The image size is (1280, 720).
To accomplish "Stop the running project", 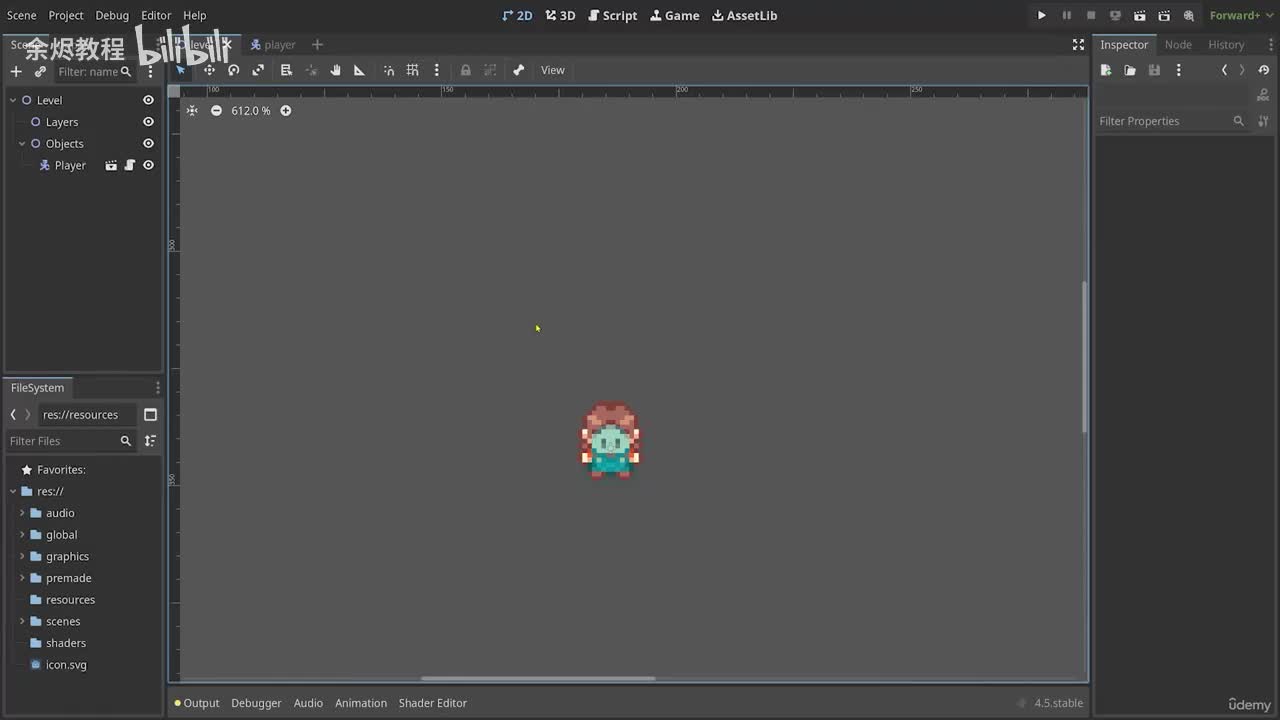I will (1091, 15).
